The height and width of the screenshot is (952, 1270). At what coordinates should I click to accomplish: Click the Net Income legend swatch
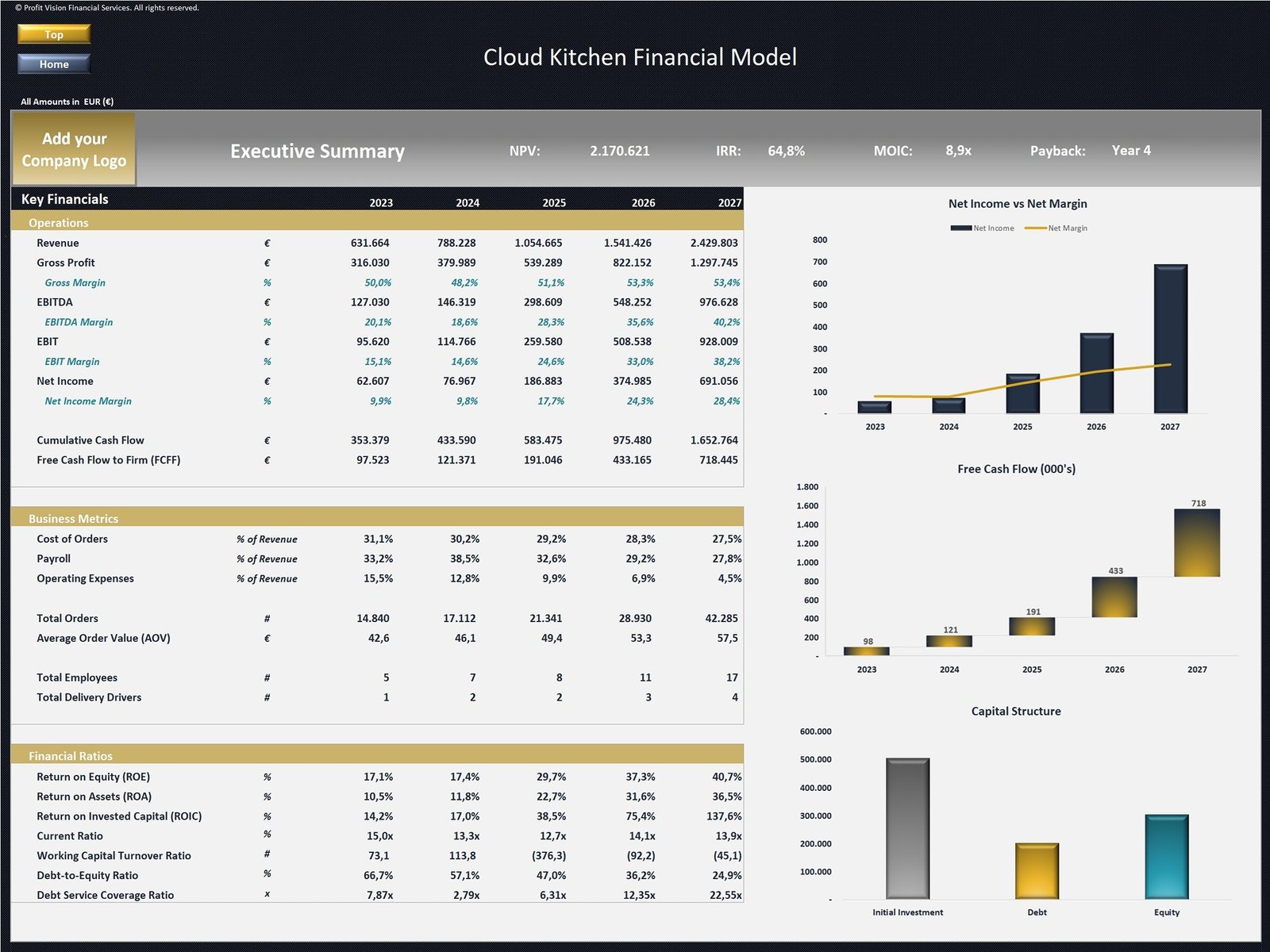click(960, 228)
